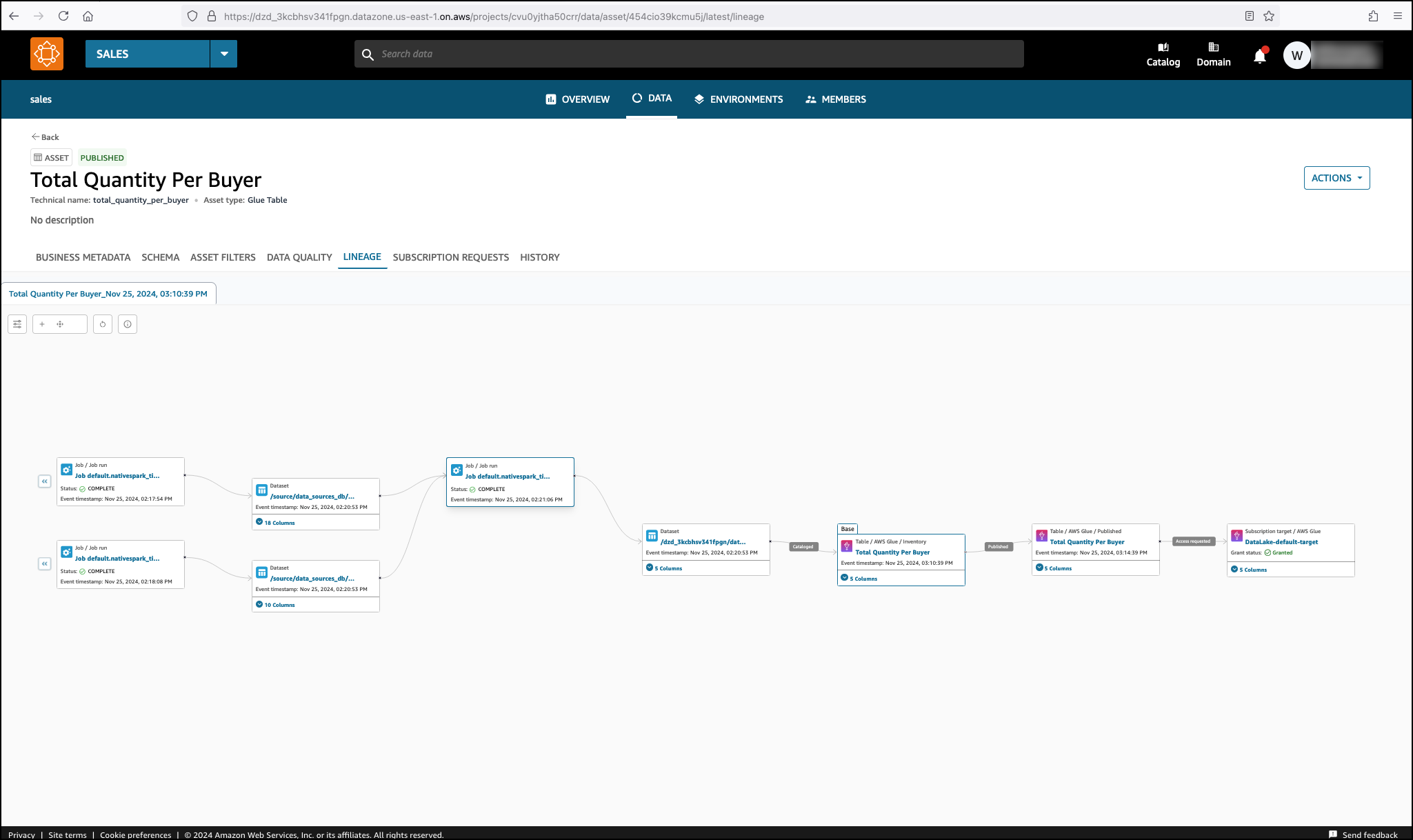Open the SALES project dropdown arrow
The image size is (1413, 840).
(224, 54)
